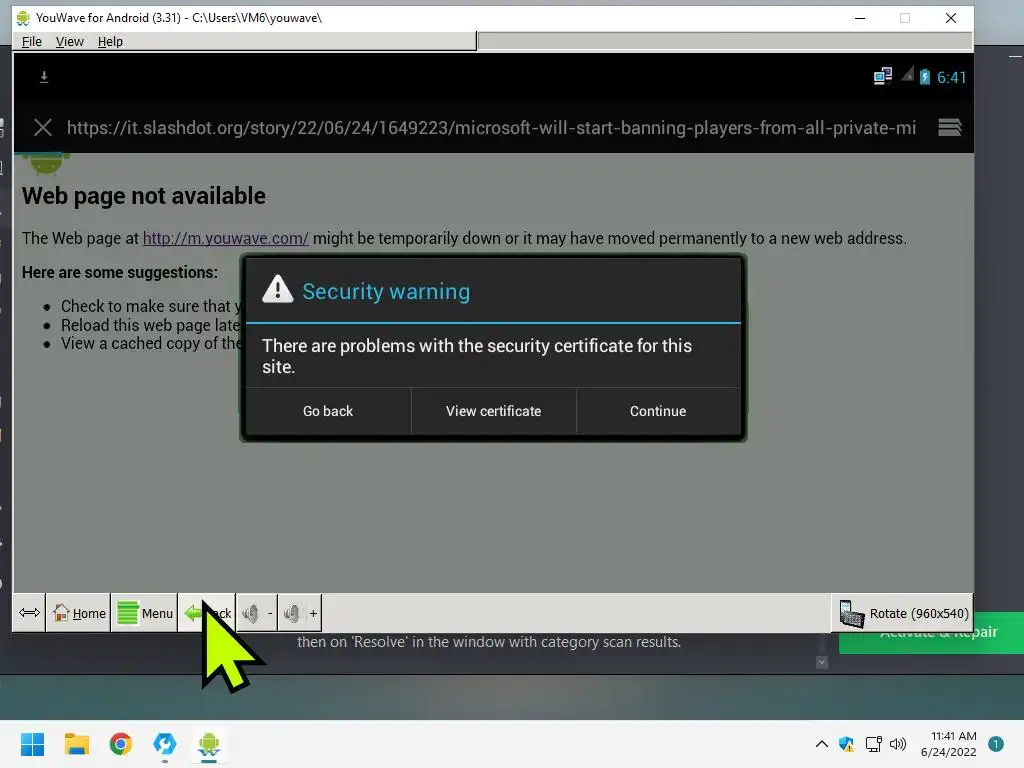Viewport: 1024px width, 768px height.
Task: Select the YouWave Android taskbar icon
Action: (209, 744)
